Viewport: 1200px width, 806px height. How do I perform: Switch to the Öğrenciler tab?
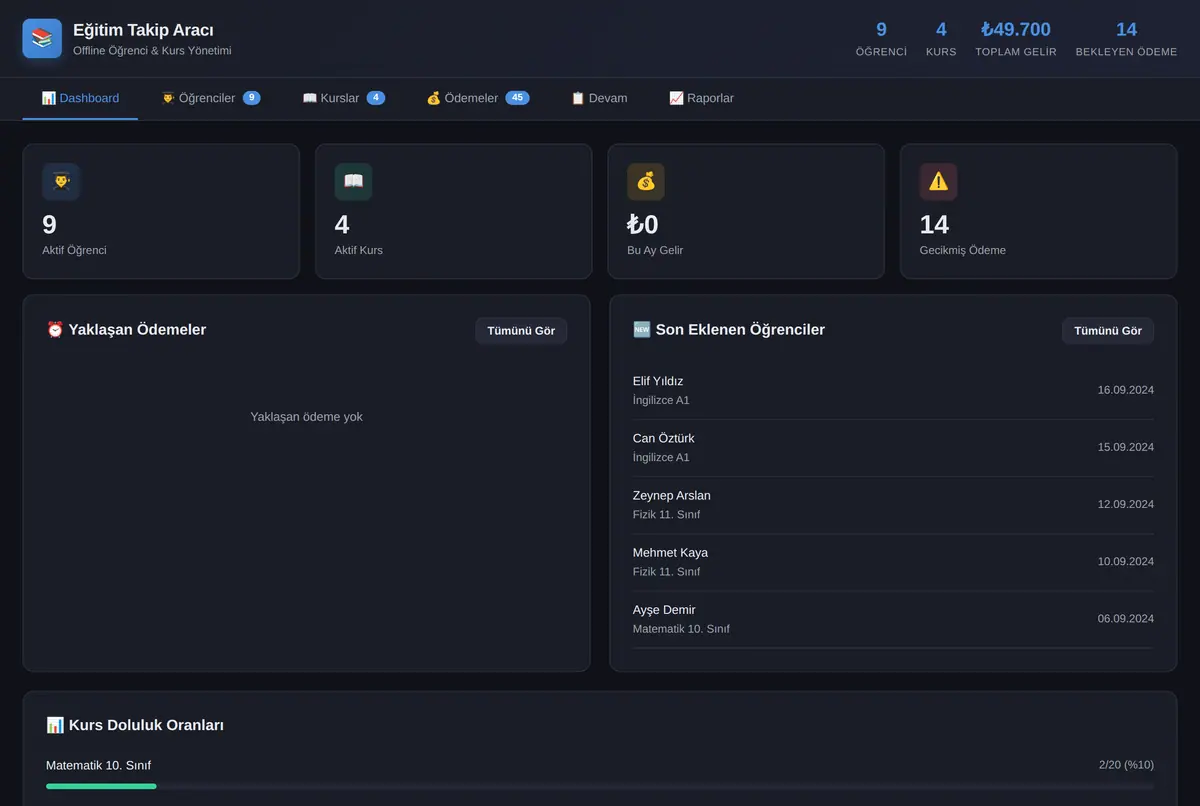(x=211, y=98)
